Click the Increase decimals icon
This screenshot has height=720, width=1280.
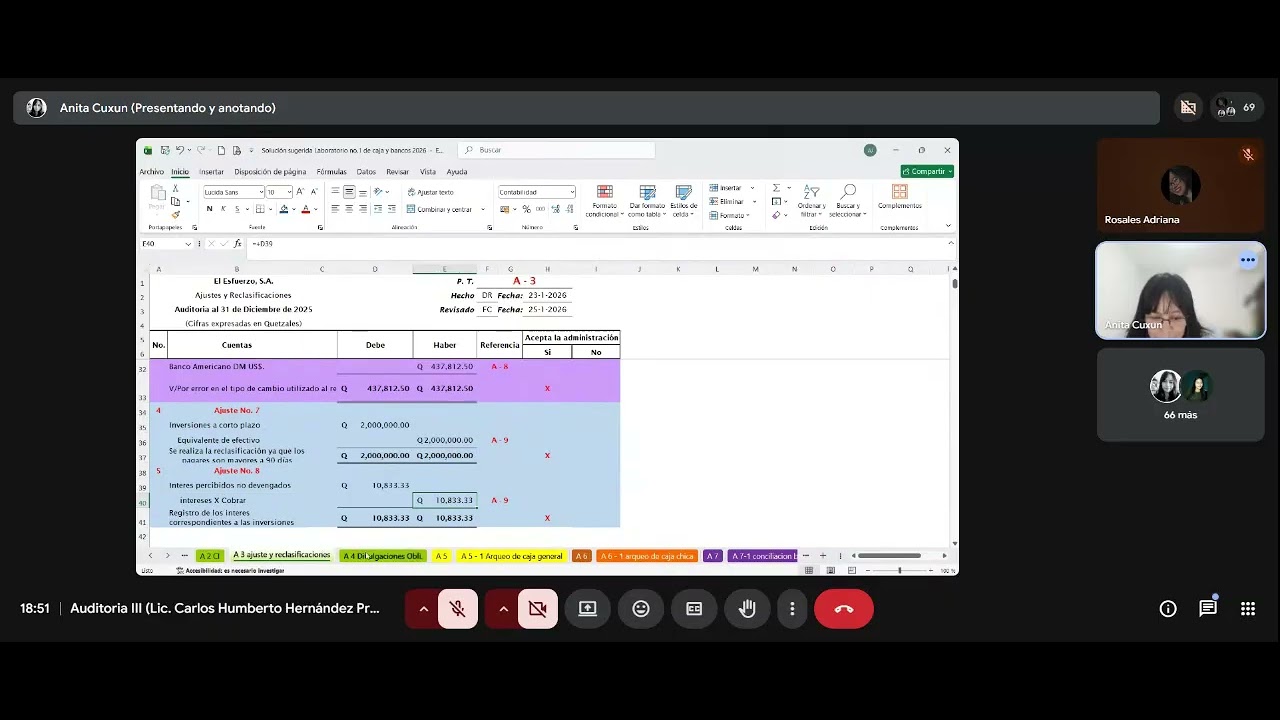(x=554, y=209)
